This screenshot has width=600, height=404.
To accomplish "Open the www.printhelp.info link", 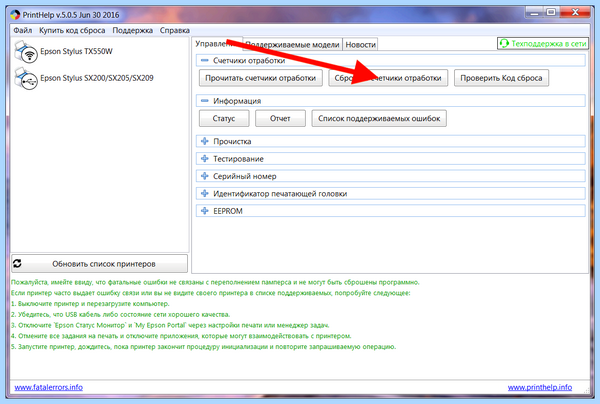I will pos(540,387).
